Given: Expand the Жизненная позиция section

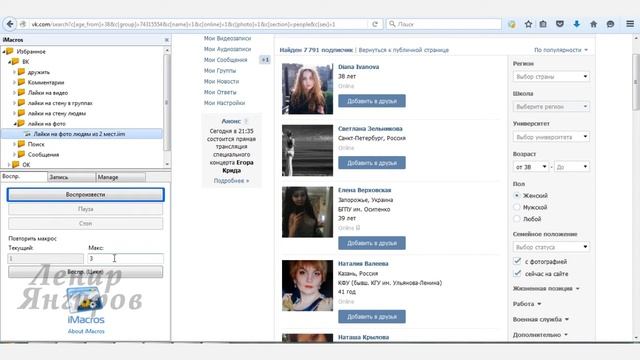Looking at the screenshot, I should tap(546, 289).
